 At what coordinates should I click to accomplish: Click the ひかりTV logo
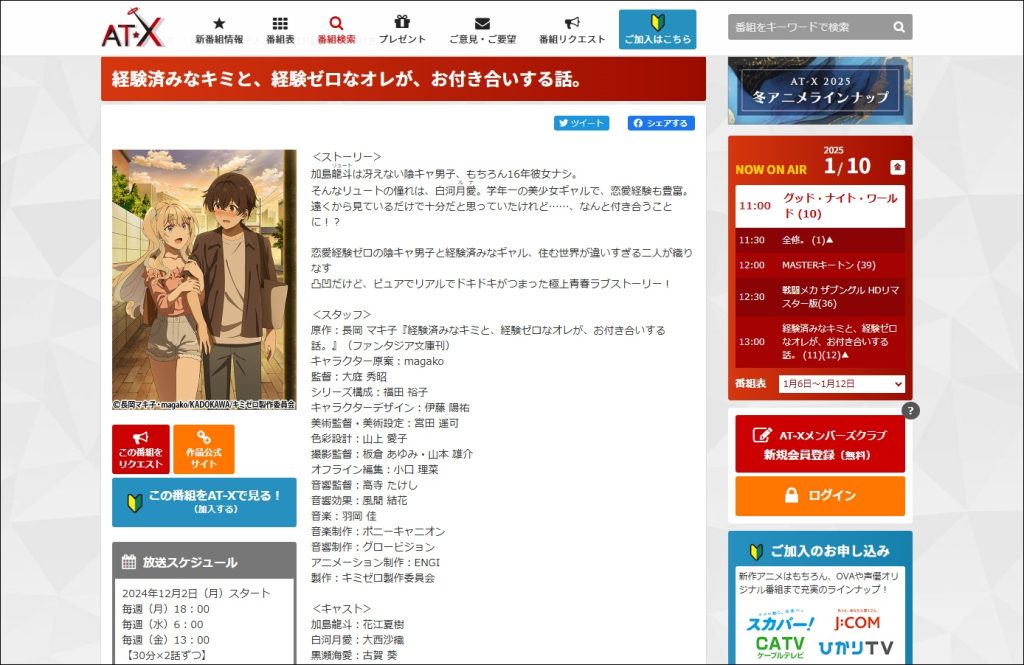[x=856, y=648]
